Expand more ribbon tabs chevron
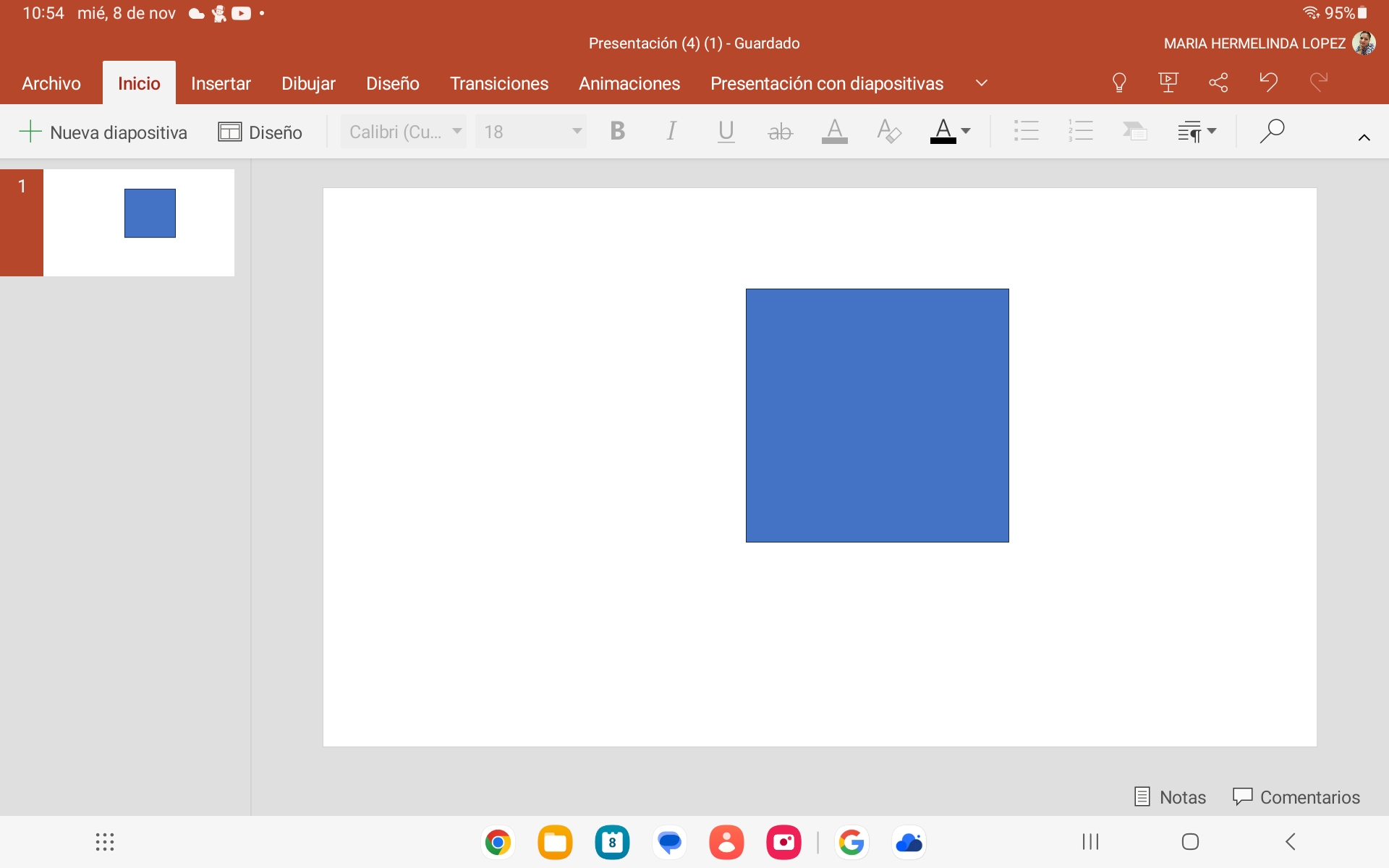The image size is (1389, 868). tap(982, 83)
